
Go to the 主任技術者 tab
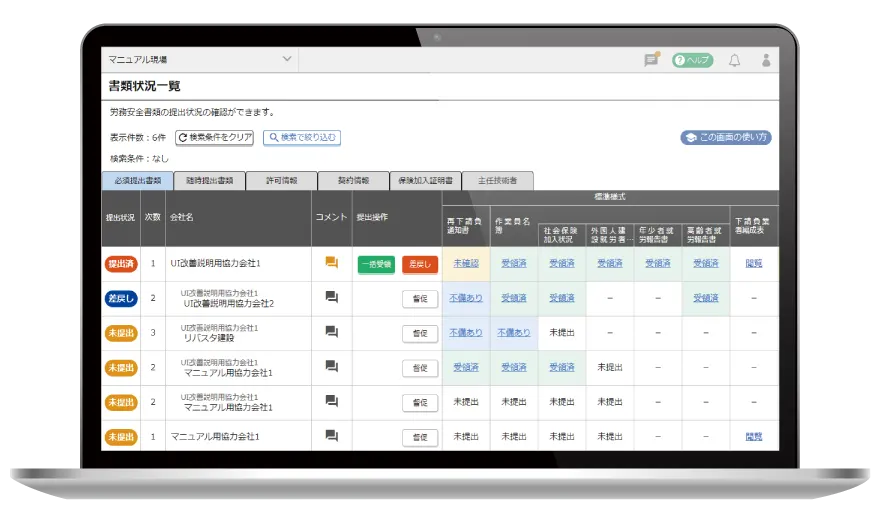497,181
